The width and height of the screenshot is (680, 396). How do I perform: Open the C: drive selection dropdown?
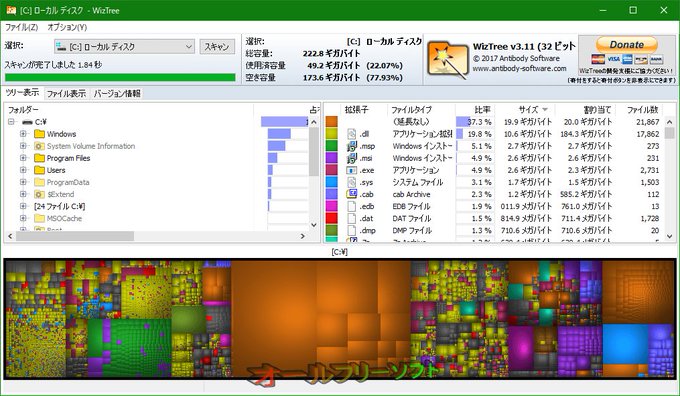[x=124, y=46]
